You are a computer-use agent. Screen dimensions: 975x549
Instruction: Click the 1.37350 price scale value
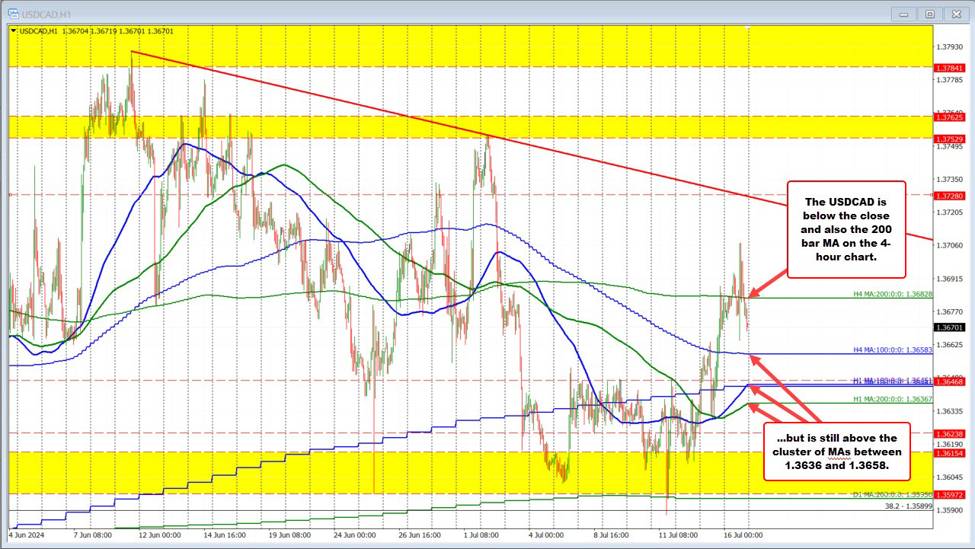point(949,179)
